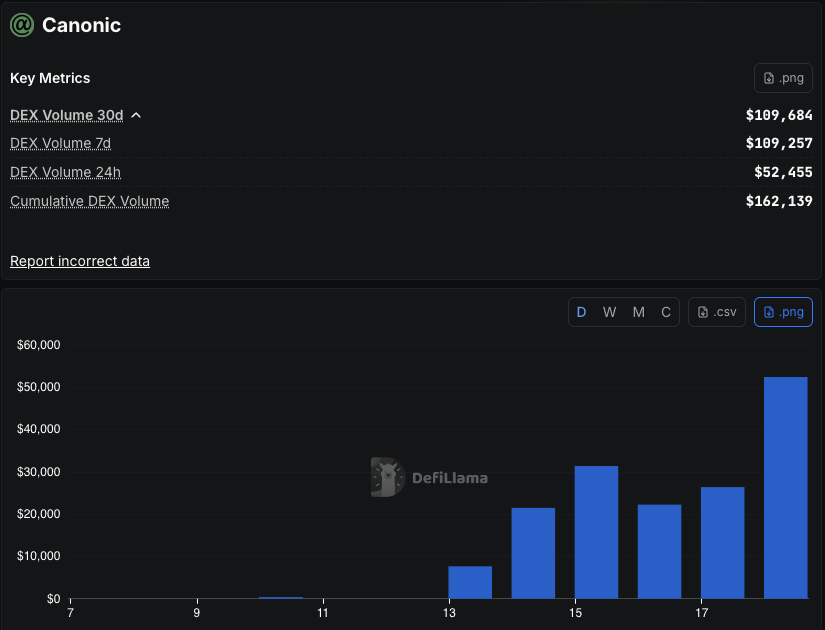Screen dimensions: 825x630
Task: Click the $60,000 y-axis label
Action: coord(38,345)
